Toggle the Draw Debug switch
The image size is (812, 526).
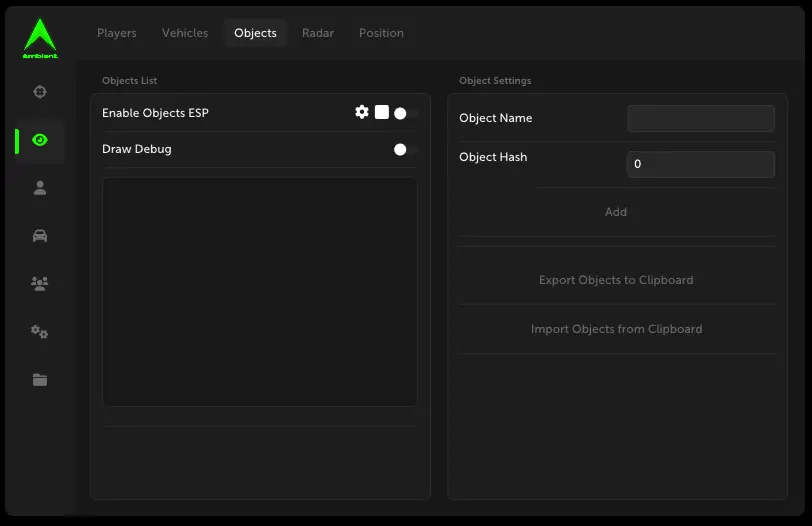(x=405, y=149)
